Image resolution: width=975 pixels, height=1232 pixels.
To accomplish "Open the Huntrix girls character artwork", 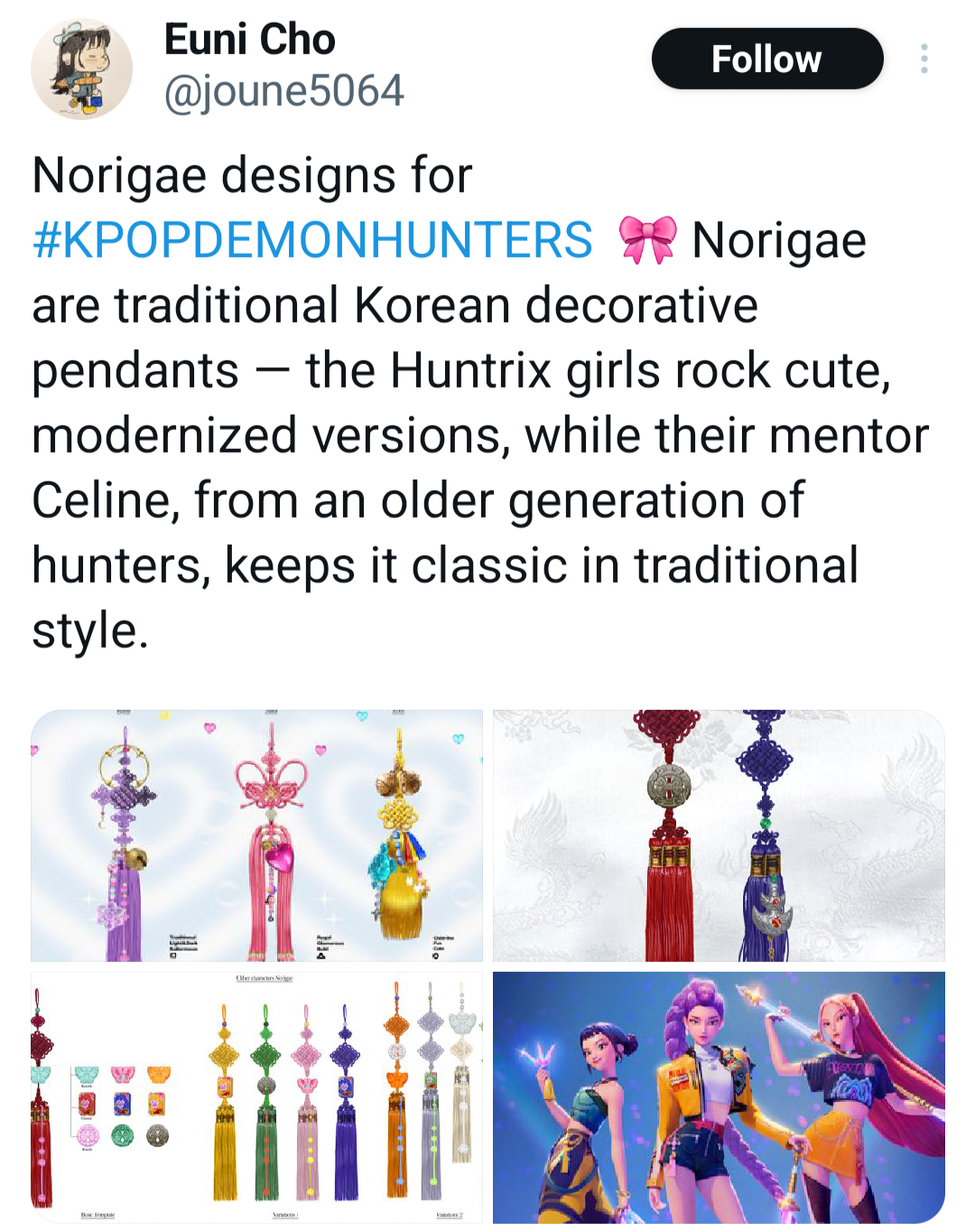I will click(719, 1097).
